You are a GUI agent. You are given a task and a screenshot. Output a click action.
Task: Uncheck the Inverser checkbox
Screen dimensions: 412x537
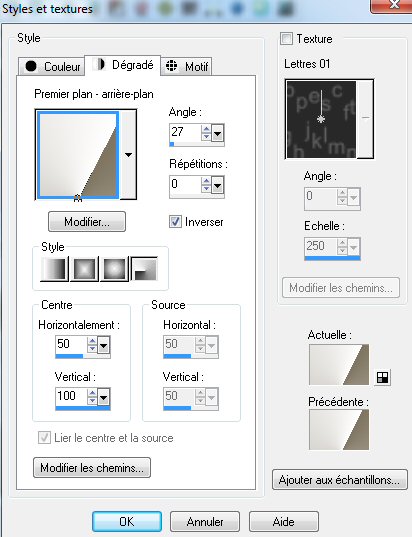click(175, 222)
